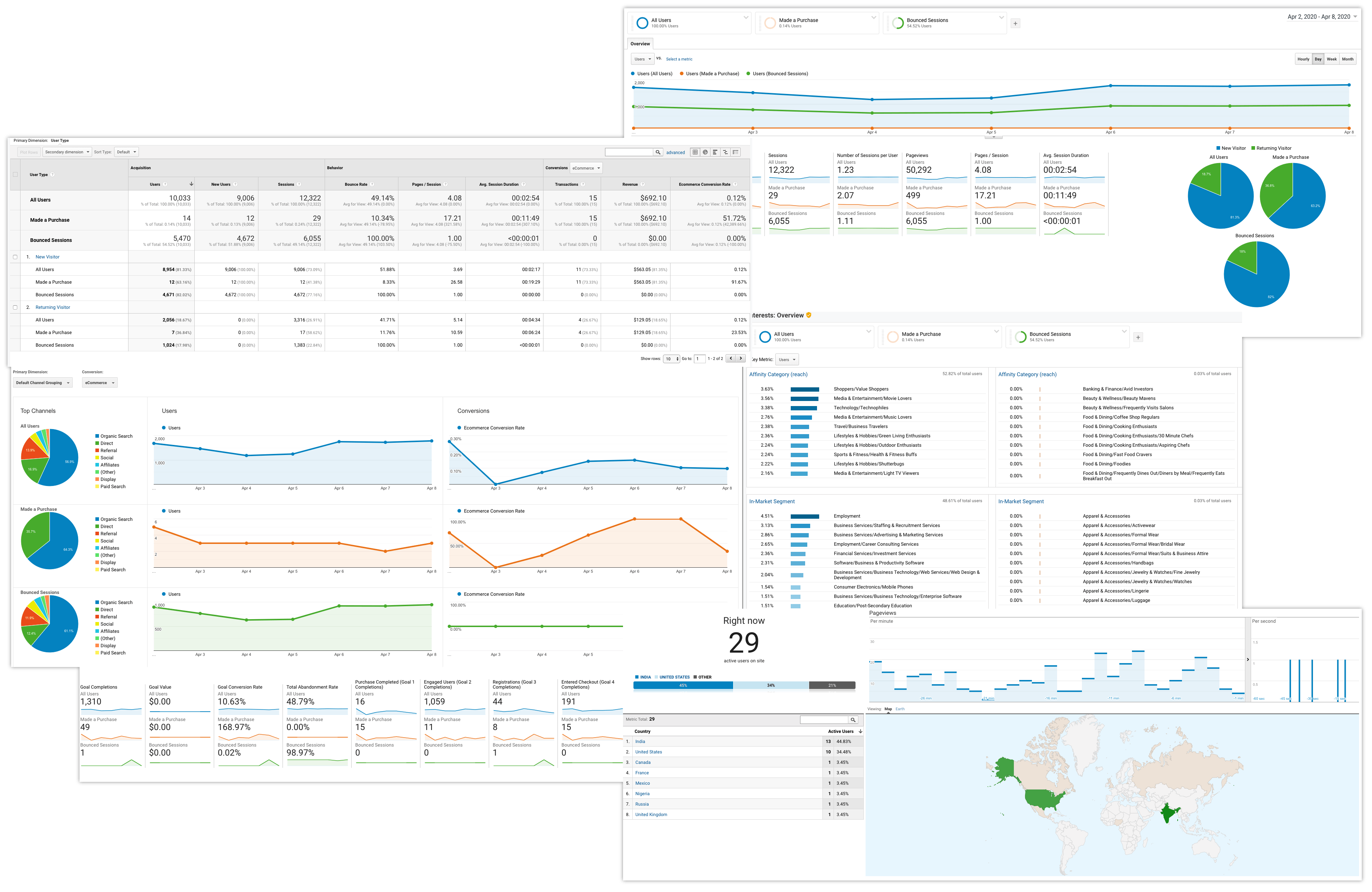Viewport: 1372px width, 892px height.
Task: Switch table to Performance bar view
Action: (x=715, y=152)
